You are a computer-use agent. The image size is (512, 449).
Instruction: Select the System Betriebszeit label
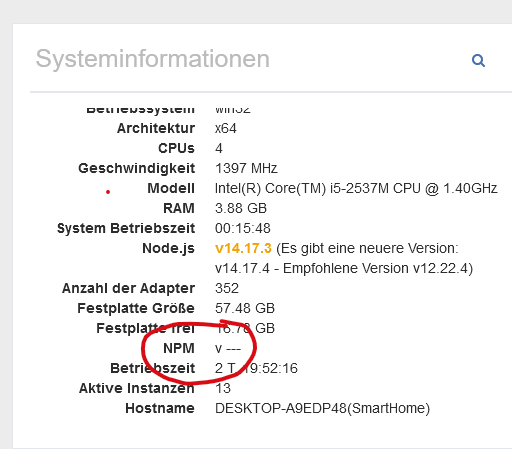(x=126, y=228)
